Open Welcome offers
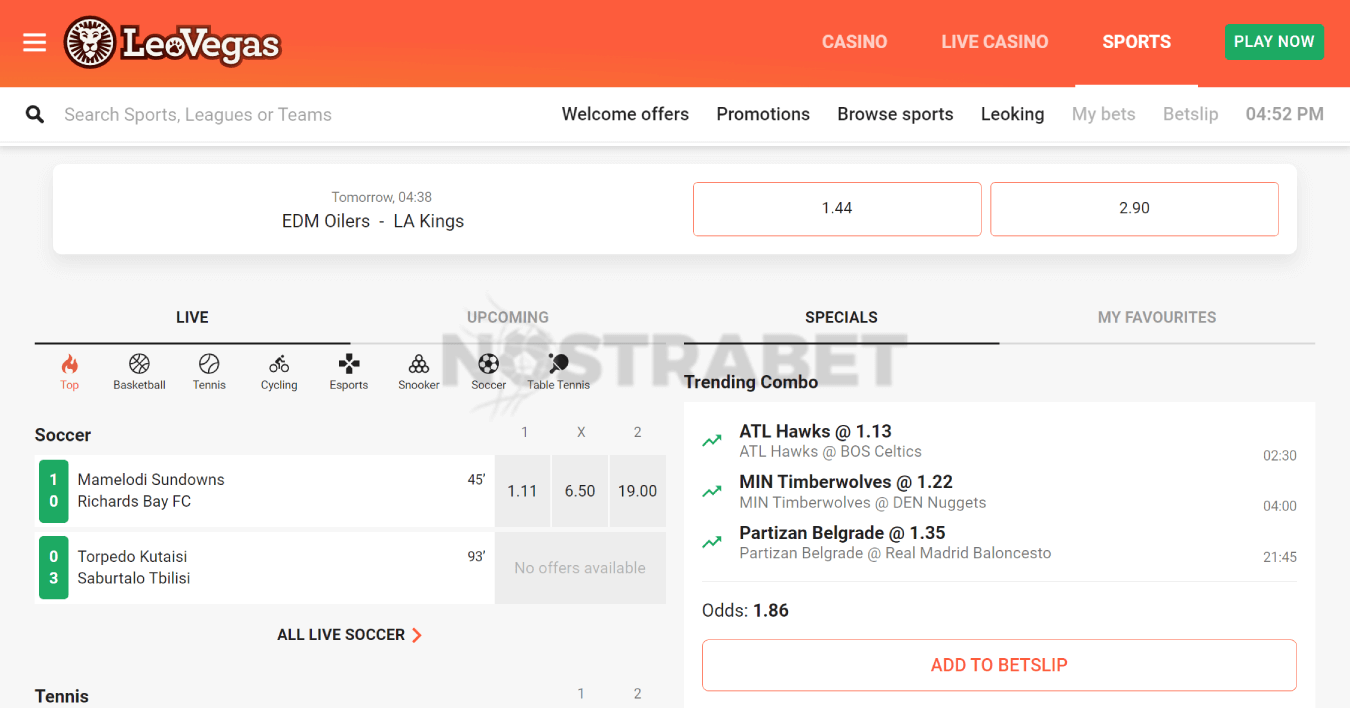 [x=625, y=114]
